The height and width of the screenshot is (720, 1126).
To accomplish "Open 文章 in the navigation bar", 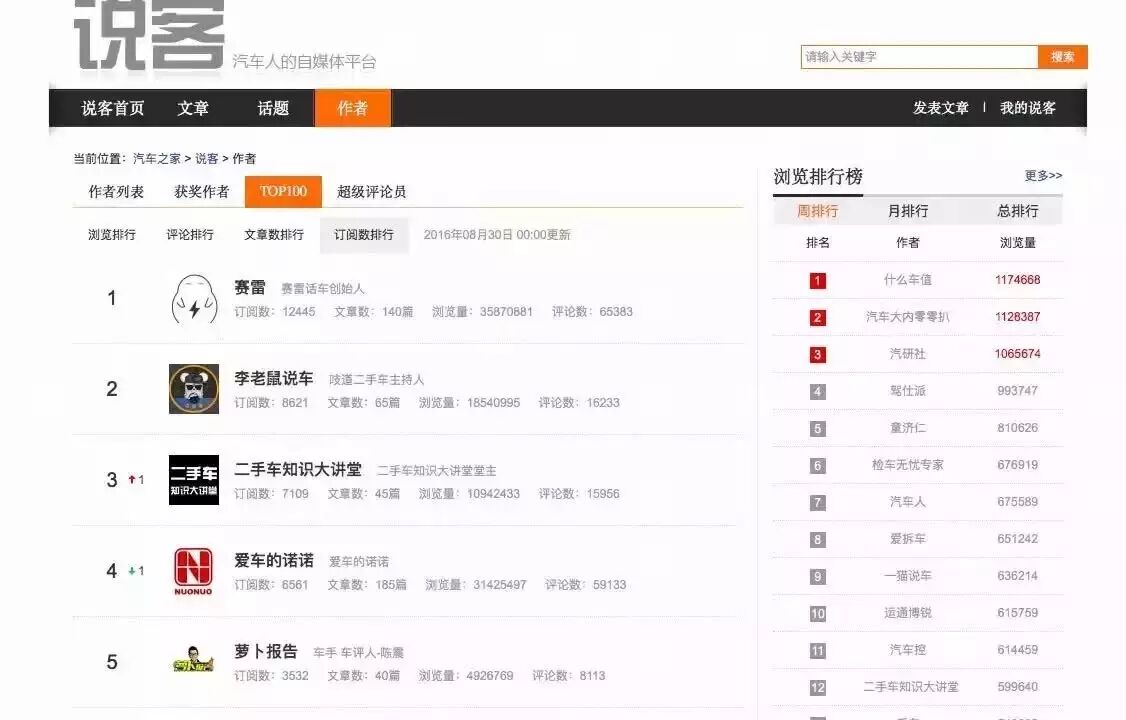I will [193, 108].
